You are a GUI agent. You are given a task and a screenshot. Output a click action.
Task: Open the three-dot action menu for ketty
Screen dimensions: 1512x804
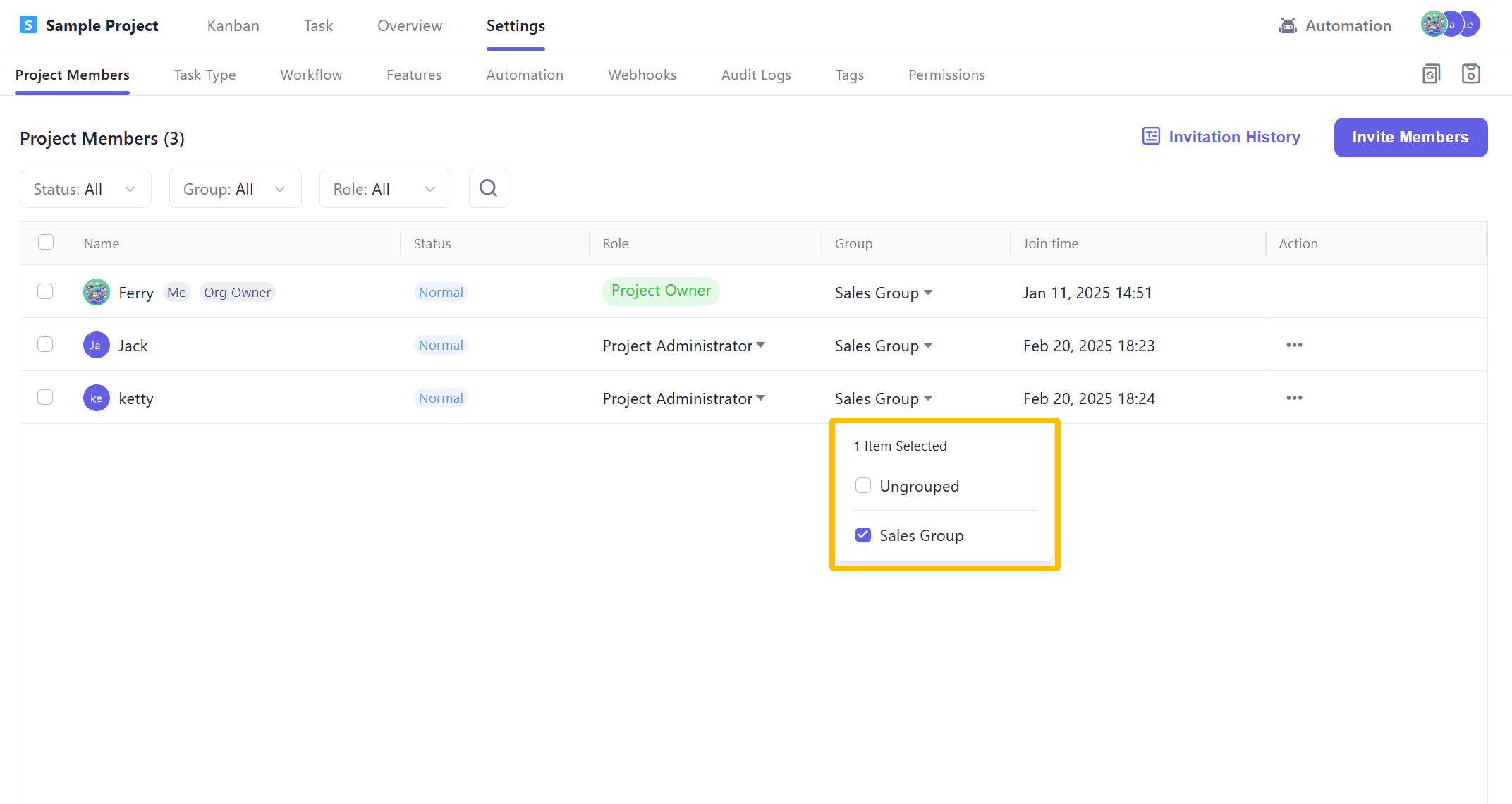1294,398
